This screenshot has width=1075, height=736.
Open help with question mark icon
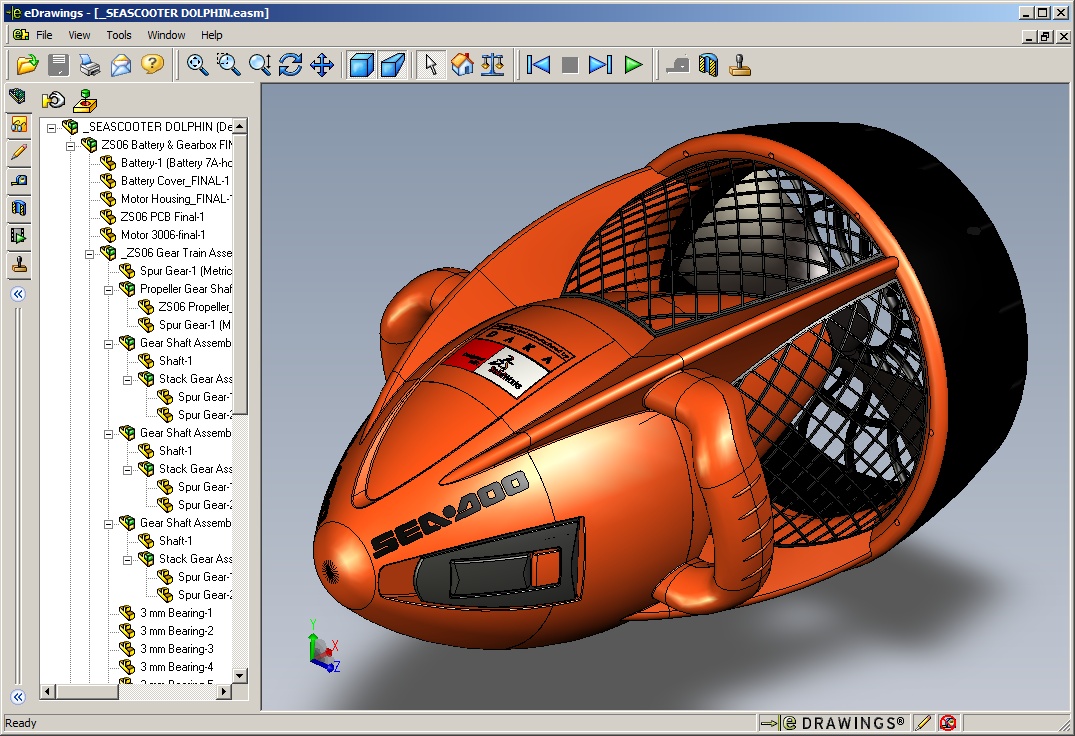pyautogui.click(x=152, y=65)
